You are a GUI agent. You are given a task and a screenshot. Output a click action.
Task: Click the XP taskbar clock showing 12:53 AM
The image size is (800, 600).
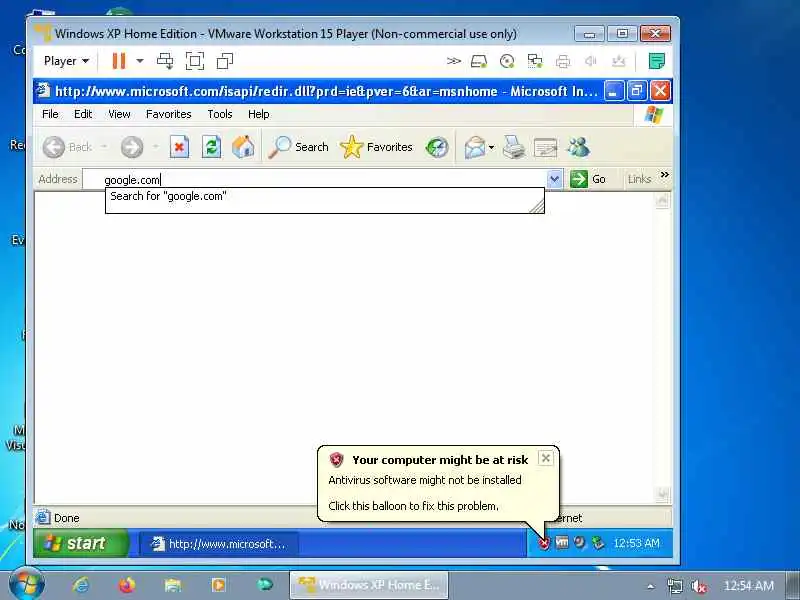click(x=637, y=543)
